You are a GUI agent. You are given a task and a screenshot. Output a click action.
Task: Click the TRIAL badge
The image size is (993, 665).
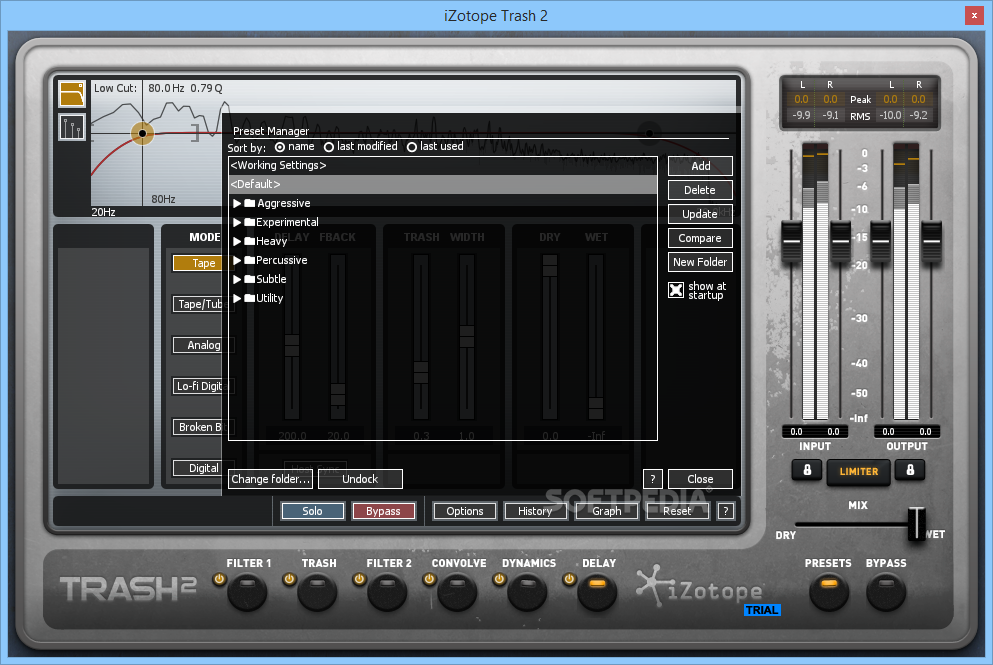[762, 610]
